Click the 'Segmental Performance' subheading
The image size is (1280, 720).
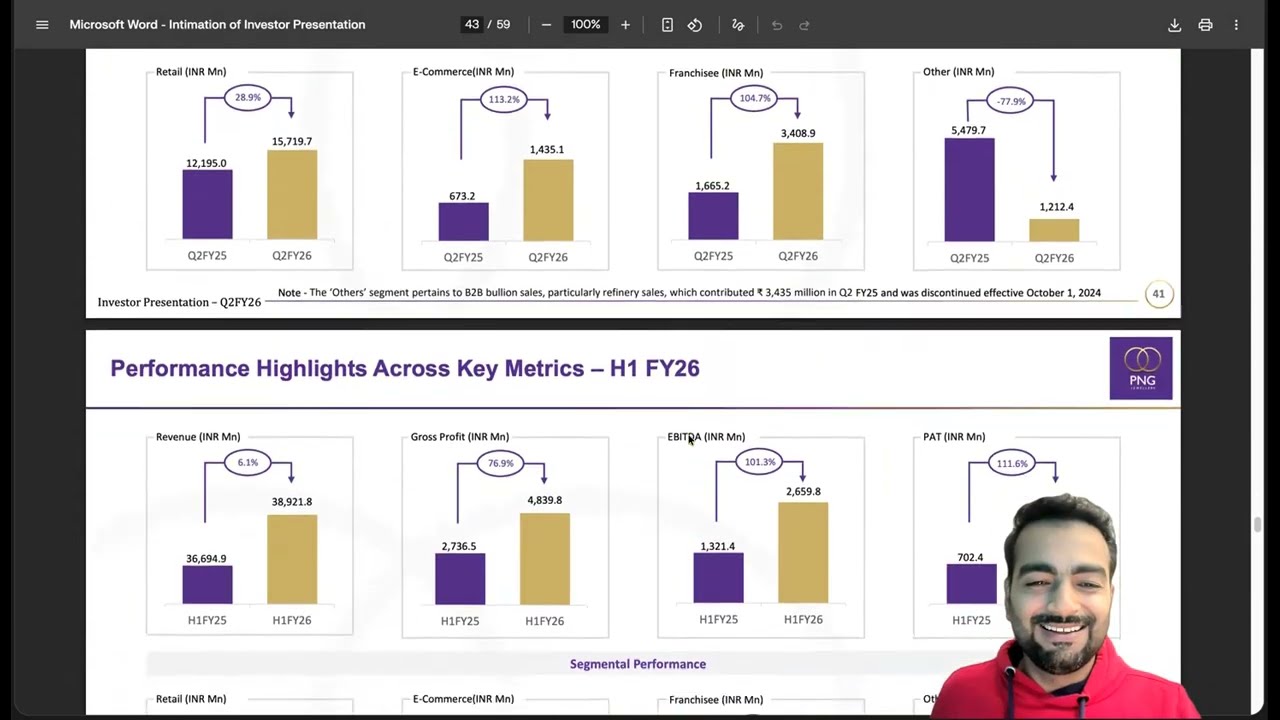click(x=638, y=664)
